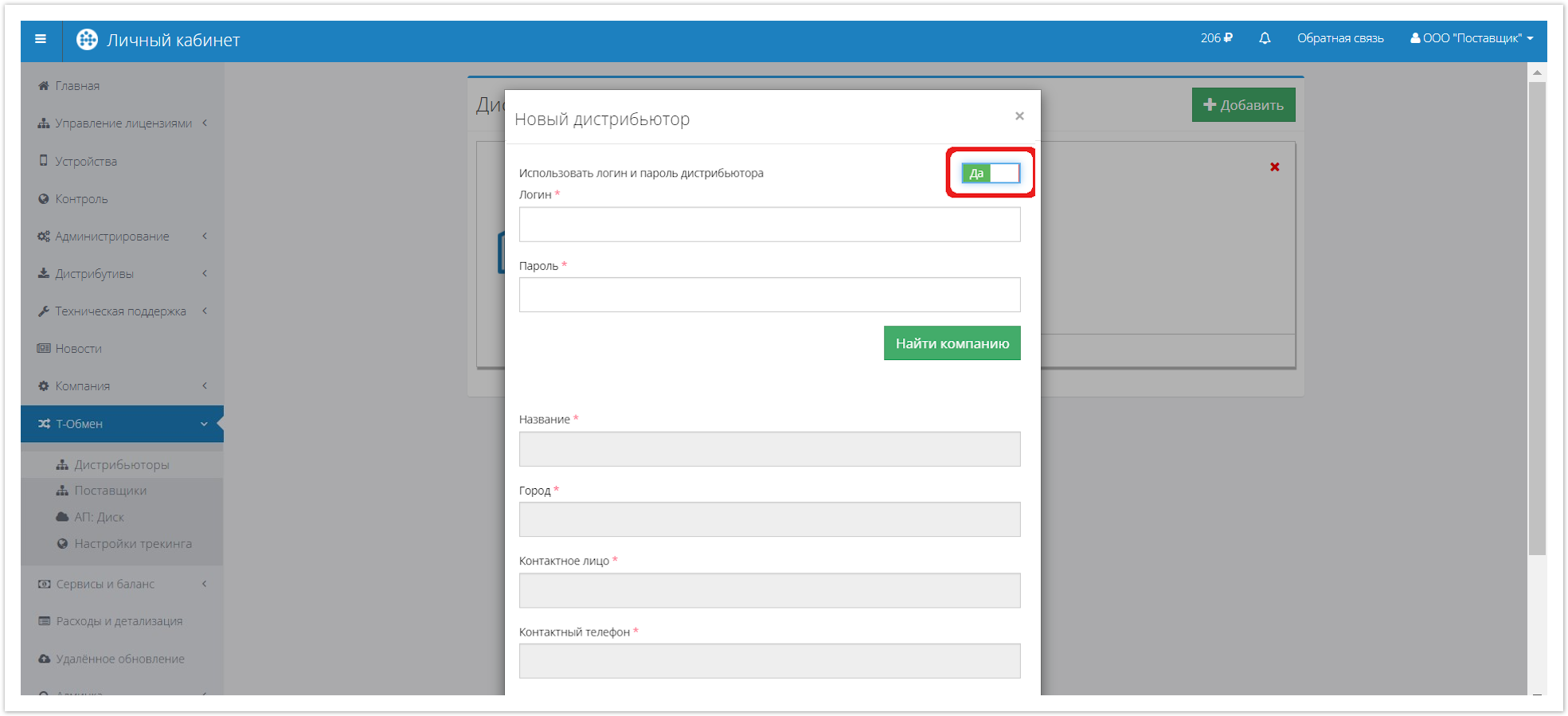Close the Новый дистрибьютор dialog
The image size is (1568, 716).
point(1019,116)
